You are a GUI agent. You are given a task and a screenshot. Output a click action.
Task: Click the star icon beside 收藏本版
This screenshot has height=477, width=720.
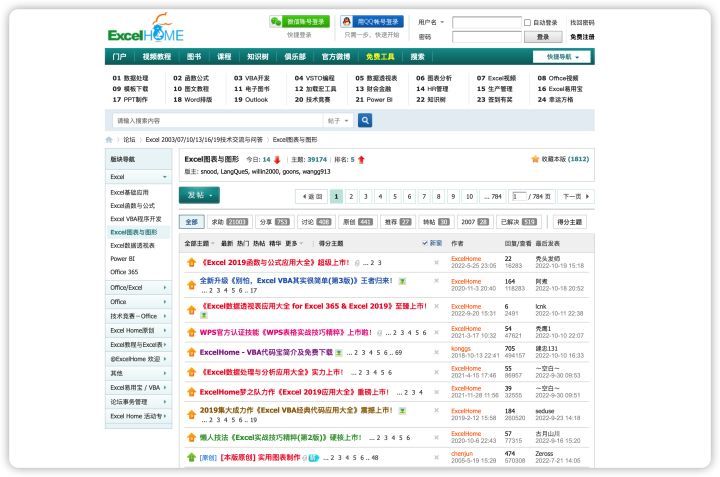click(x=535, y=159)
